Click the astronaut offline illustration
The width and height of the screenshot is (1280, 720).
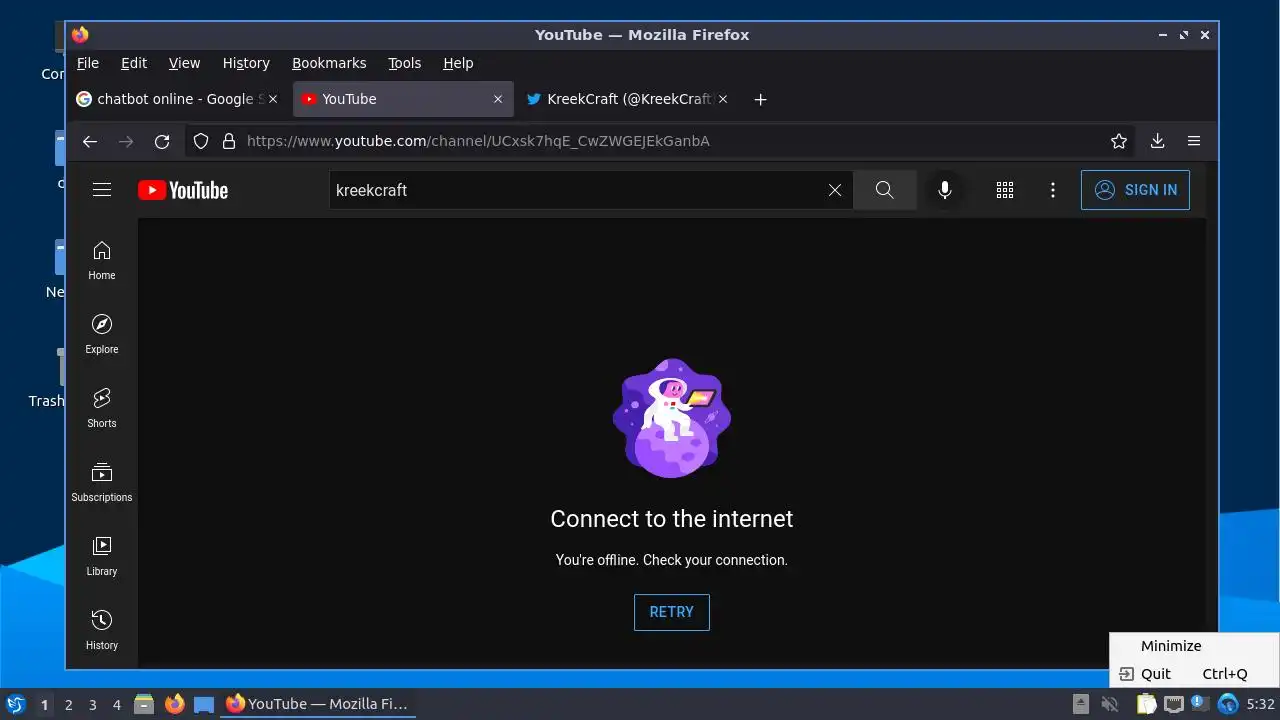point(672,418)
